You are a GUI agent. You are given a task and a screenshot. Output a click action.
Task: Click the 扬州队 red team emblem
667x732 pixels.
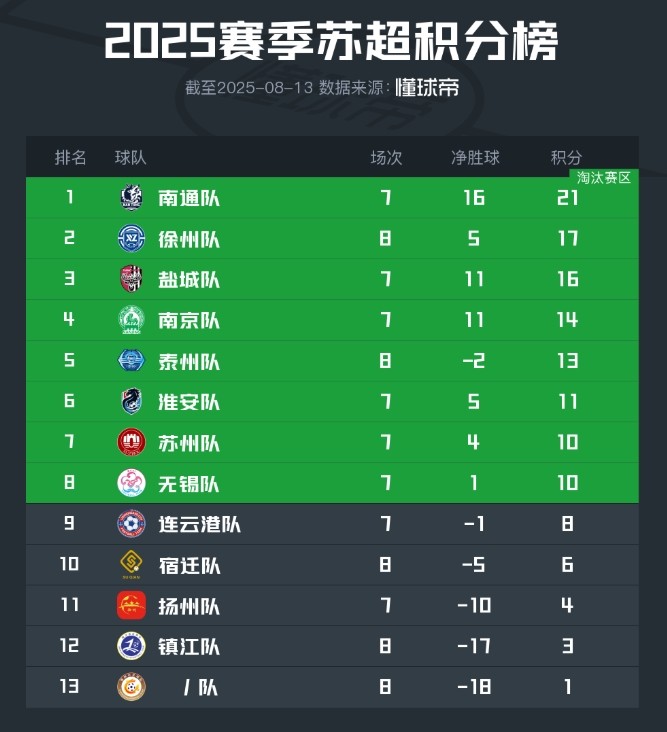tap(131, 606)
